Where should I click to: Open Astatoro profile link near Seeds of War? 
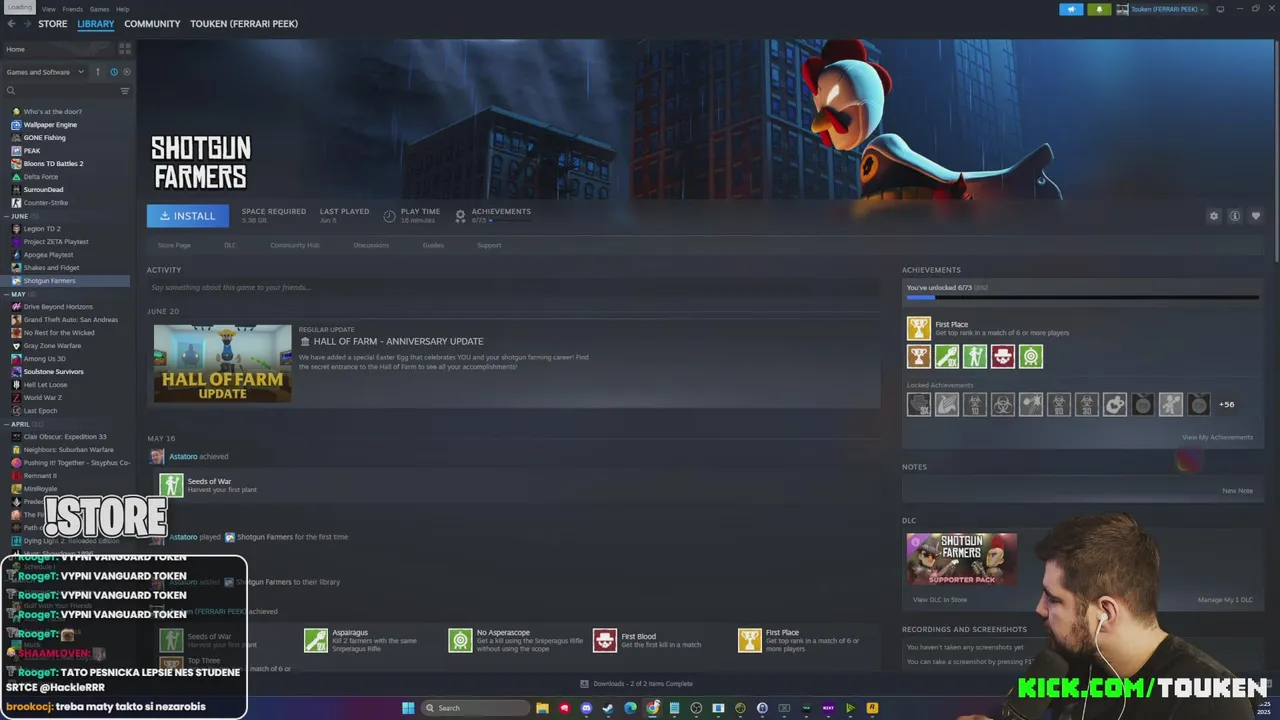point(183,457)
